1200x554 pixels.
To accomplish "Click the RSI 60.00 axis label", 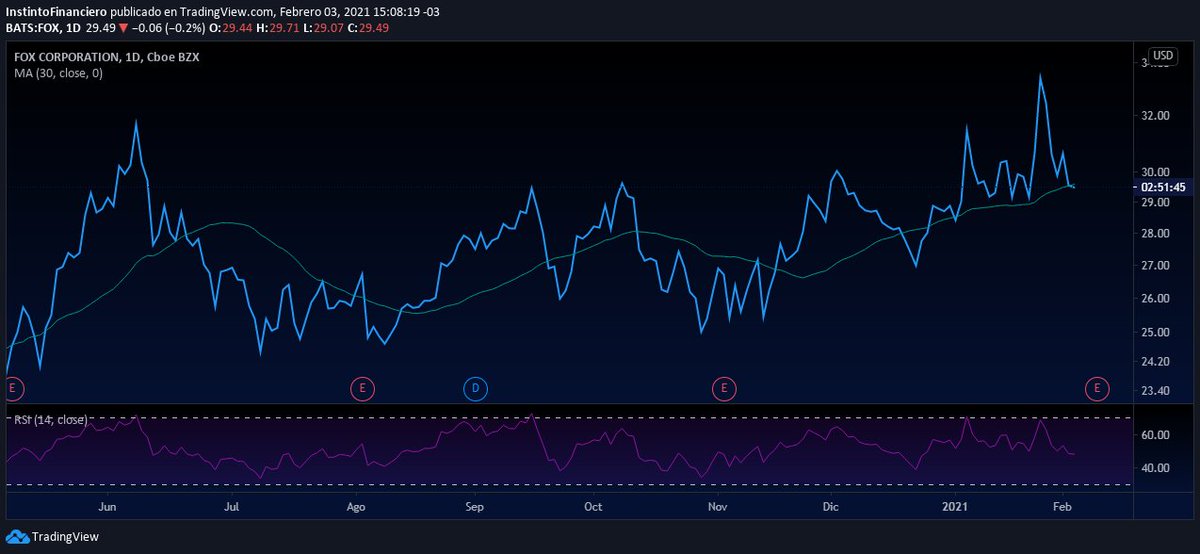I will [1155, 435].
